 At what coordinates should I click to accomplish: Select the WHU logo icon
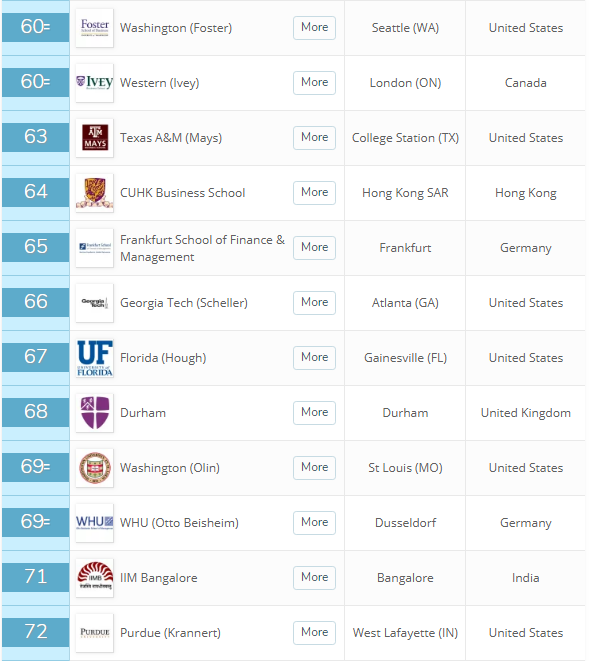(x=95, y=523)
